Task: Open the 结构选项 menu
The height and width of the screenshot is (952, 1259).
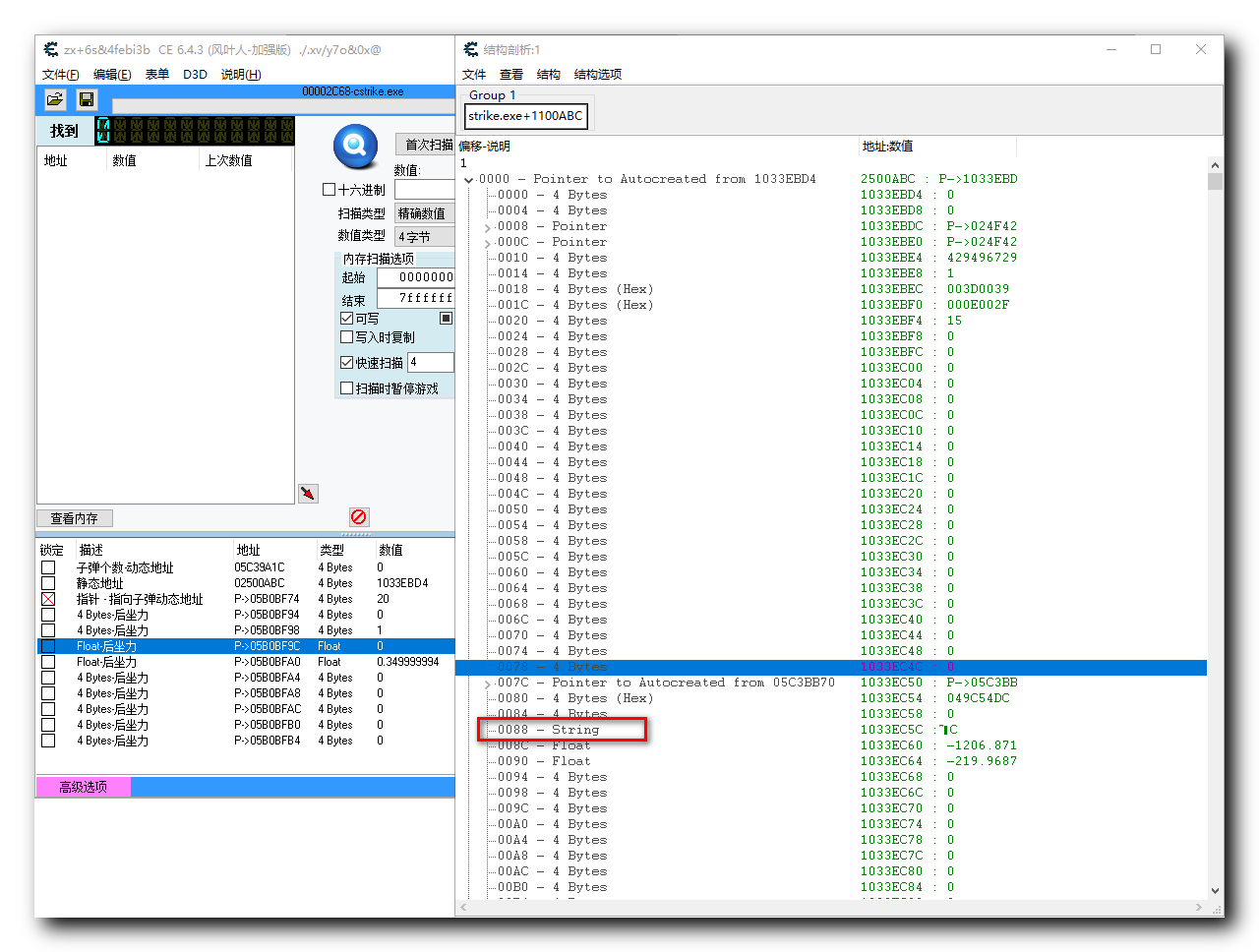Action: click(598, 75)
